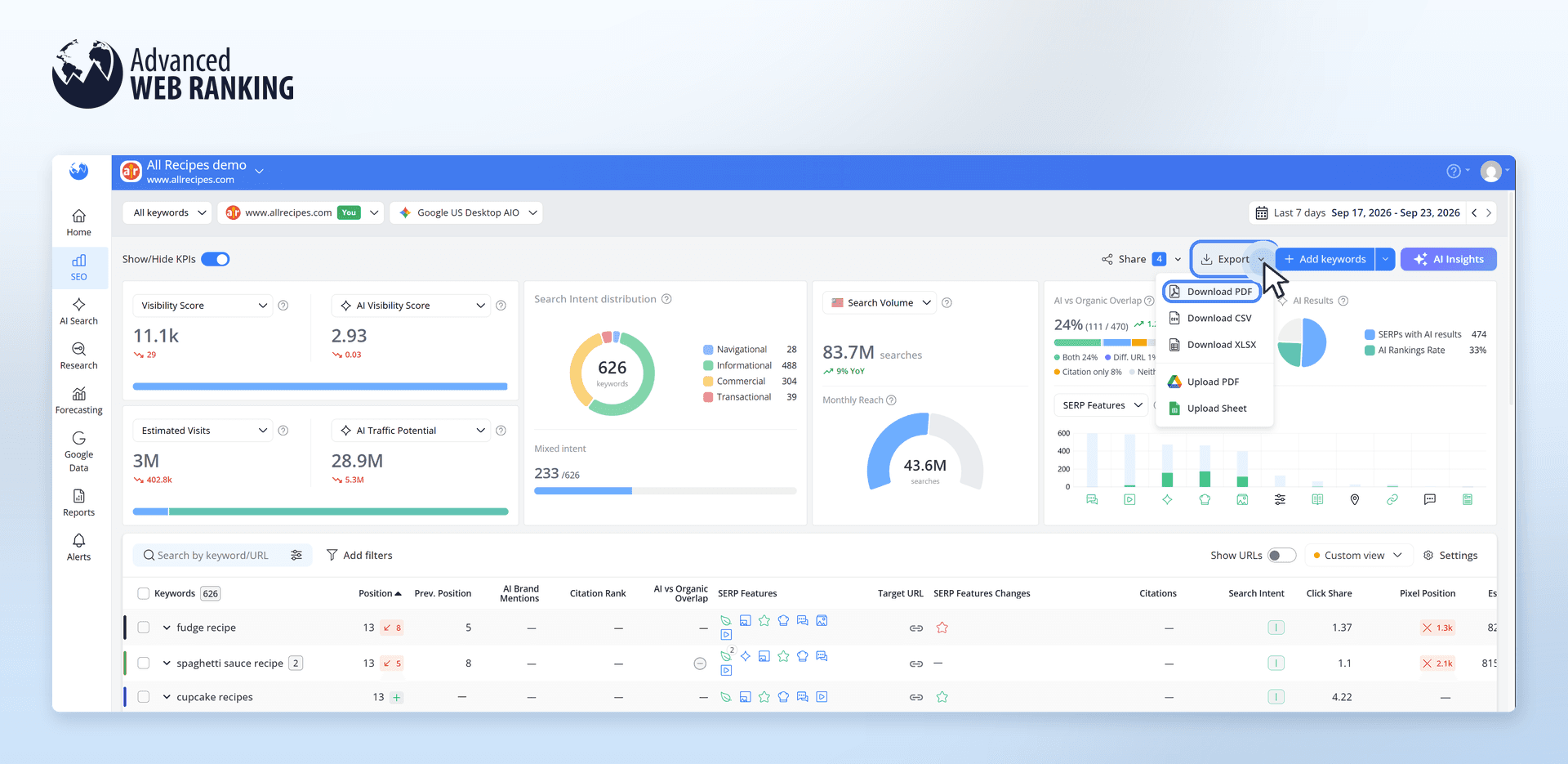The width and height of the screenshot is (1568, 764).
Task: Choose Upload PDF to Google Drive
Action: (1214, 382)
